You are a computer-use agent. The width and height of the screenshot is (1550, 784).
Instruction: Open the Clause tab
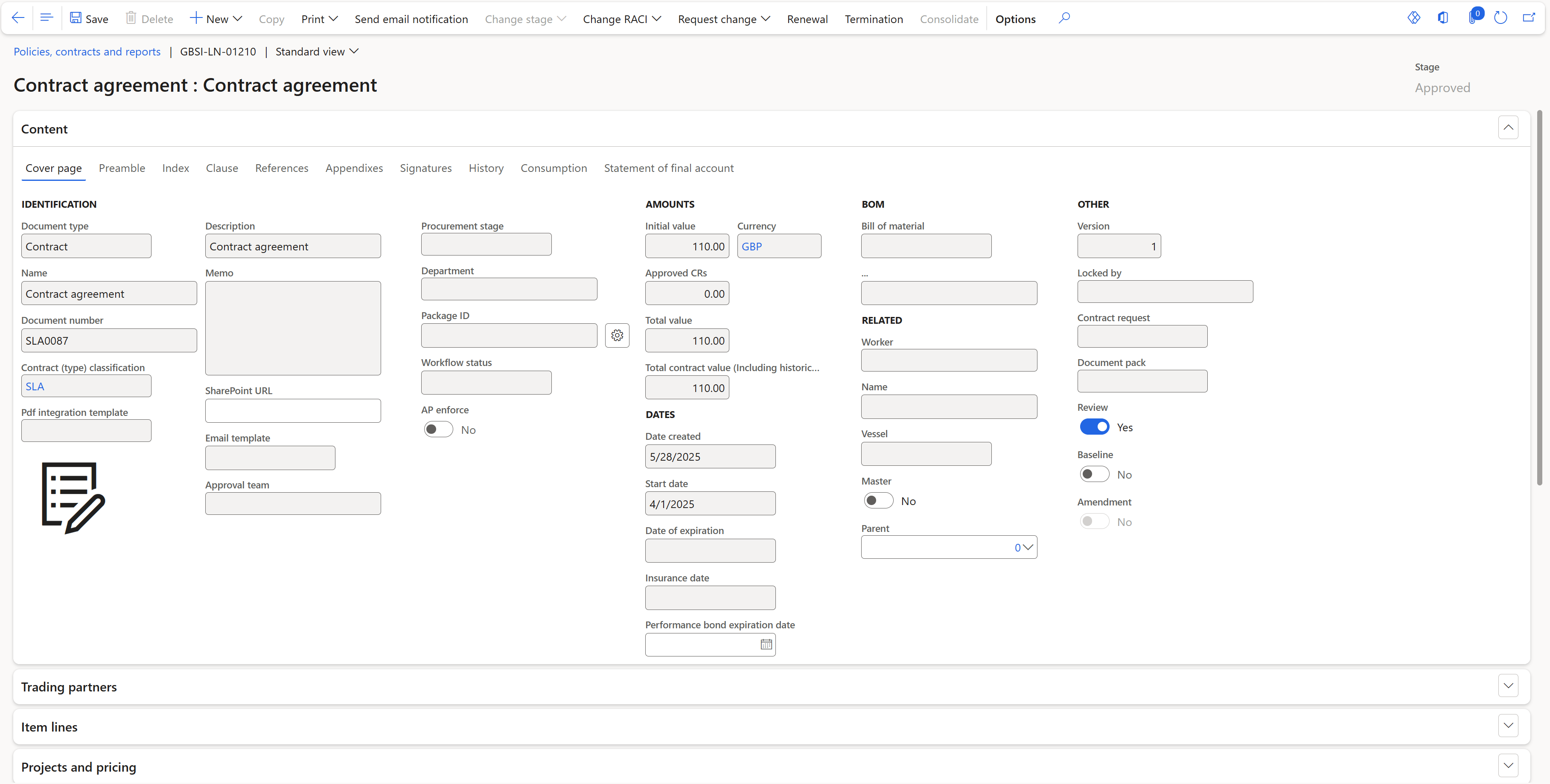[221, 168]
